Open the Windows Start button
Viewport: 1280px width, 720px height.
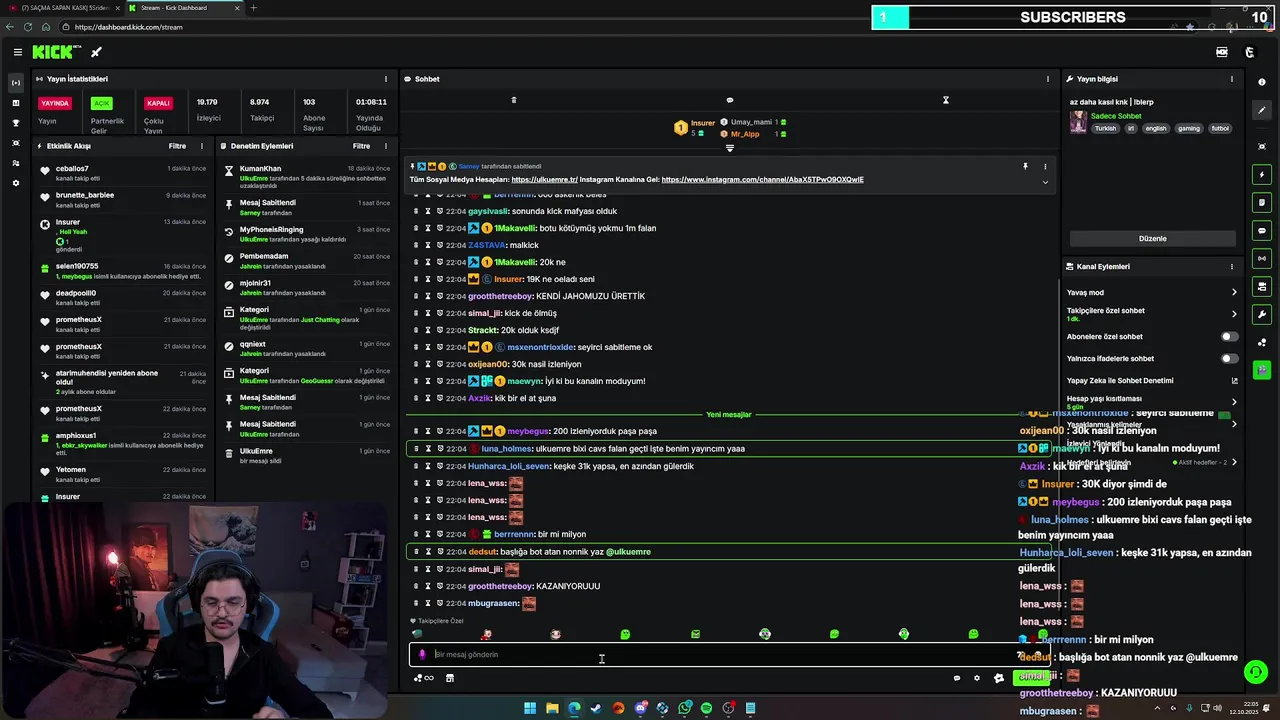pos(530,708)
